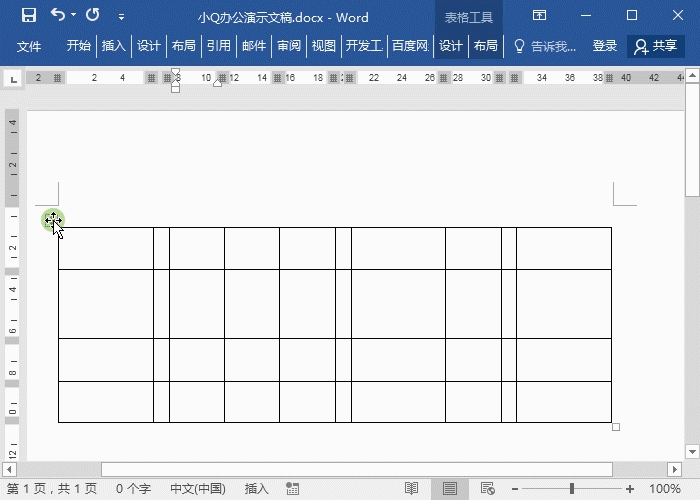700x500 pixels.
Task: Click the vertical scrollbar up arrow
Action: pyautogui.click(x=692, y=75)
